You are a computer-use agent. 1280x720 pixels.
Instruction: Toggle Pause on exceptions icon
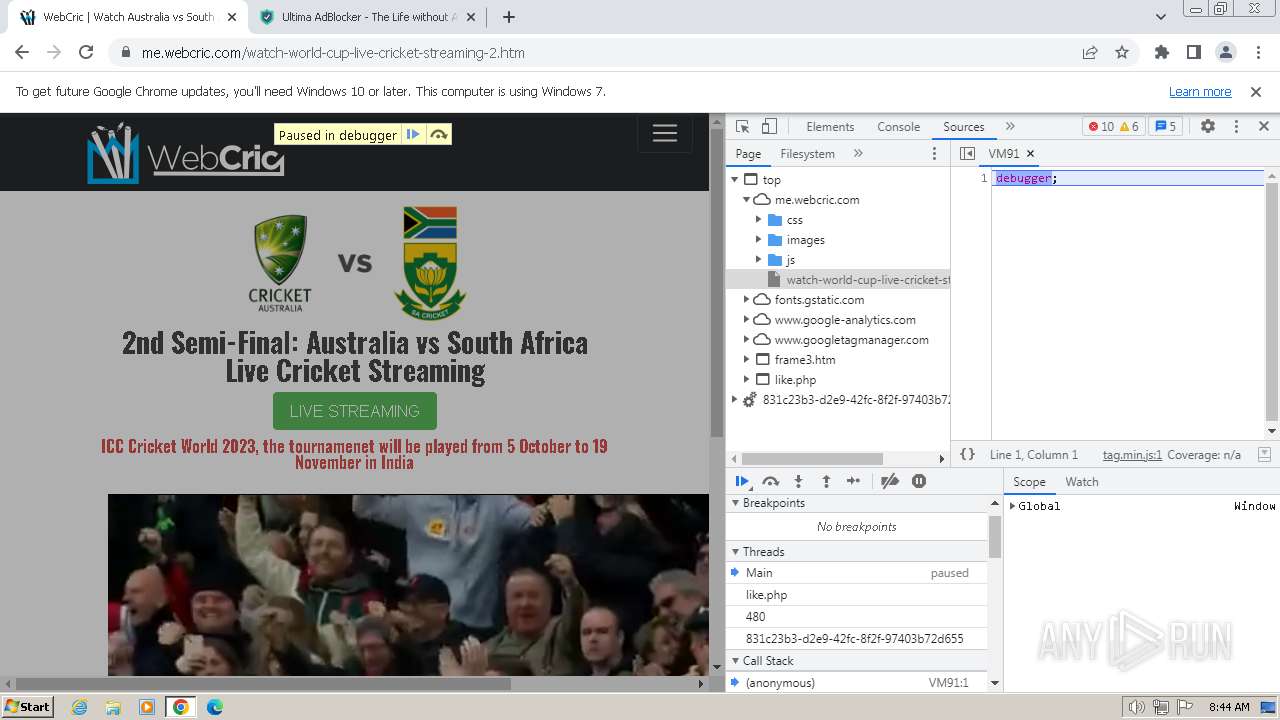919,481
